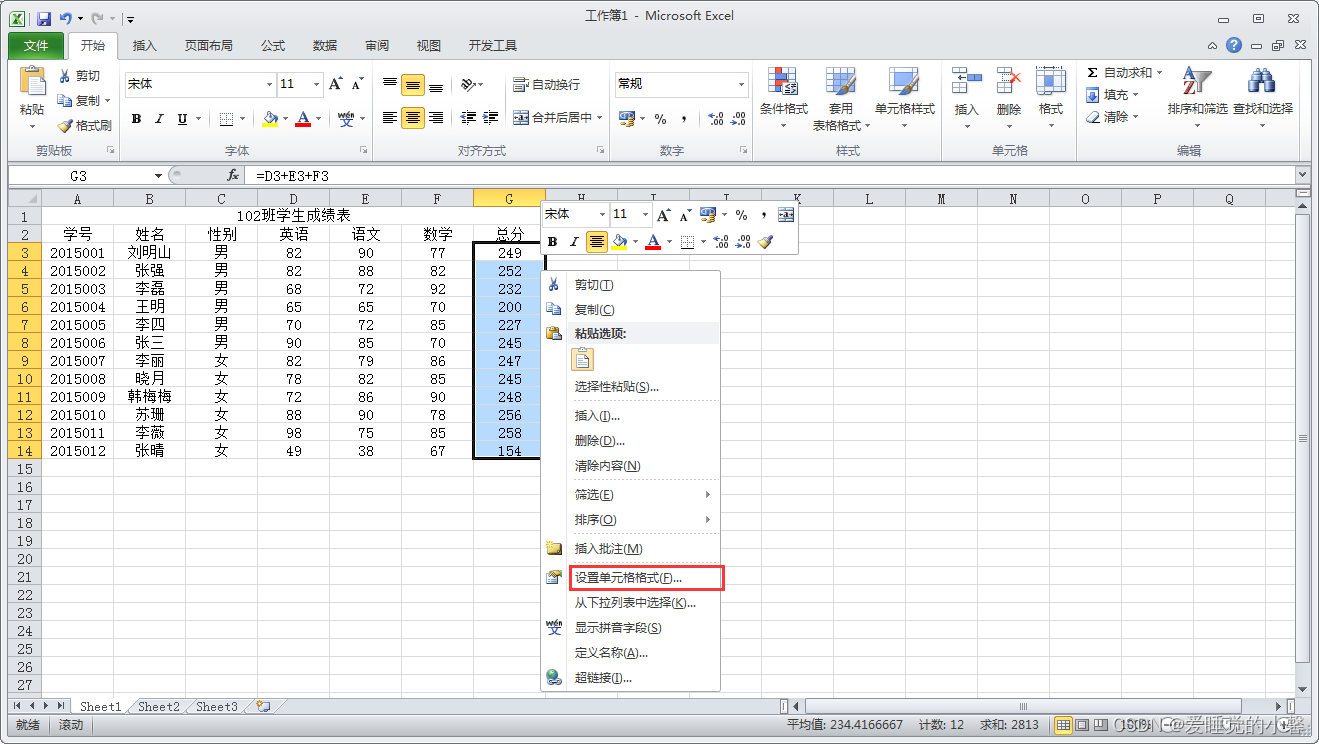Click the paste option icon in context menu
The image size is (1319, 744).
[583, 360]
